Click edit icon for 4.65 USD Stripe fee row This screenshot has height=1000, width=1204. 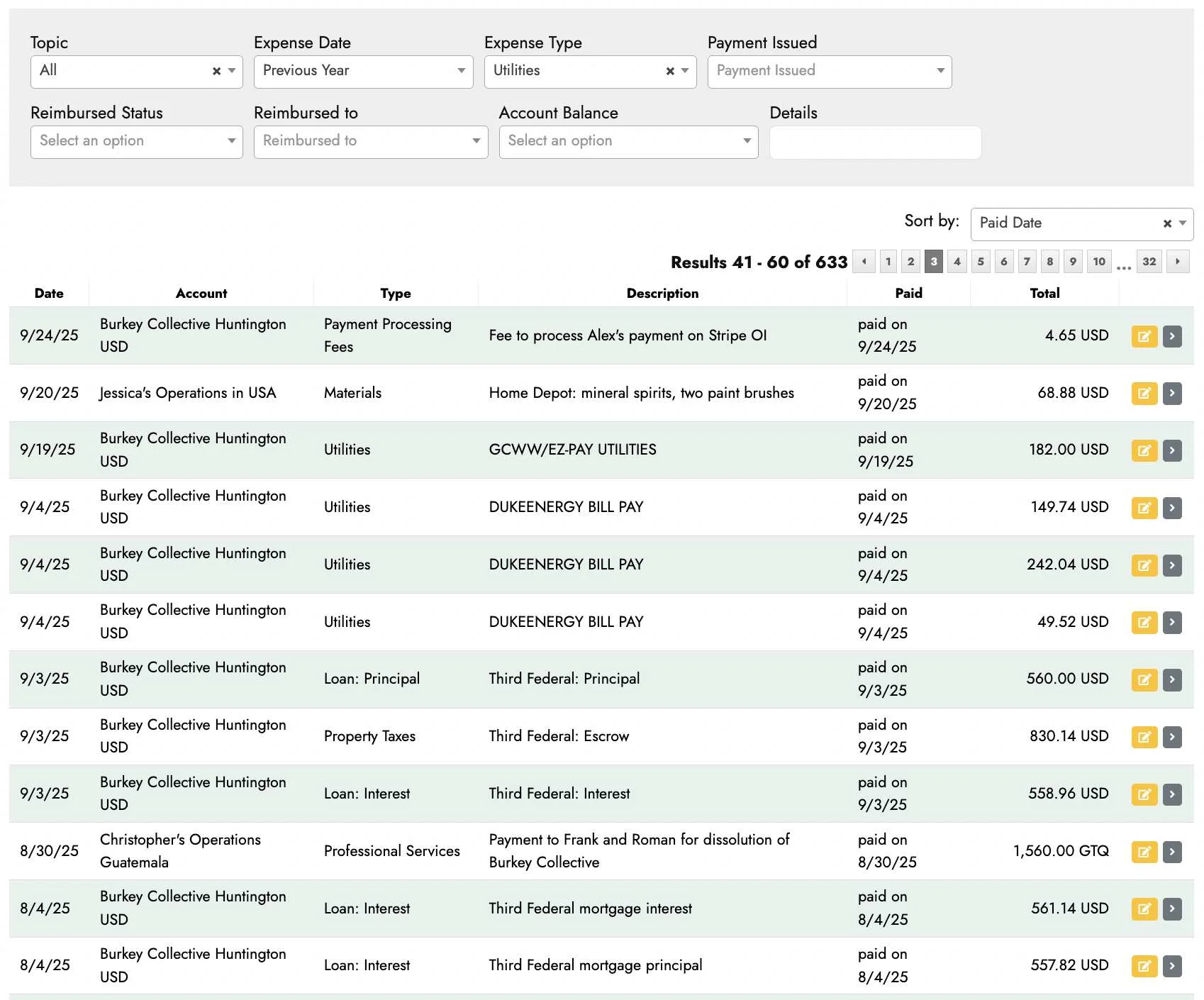click(1144, 336)
